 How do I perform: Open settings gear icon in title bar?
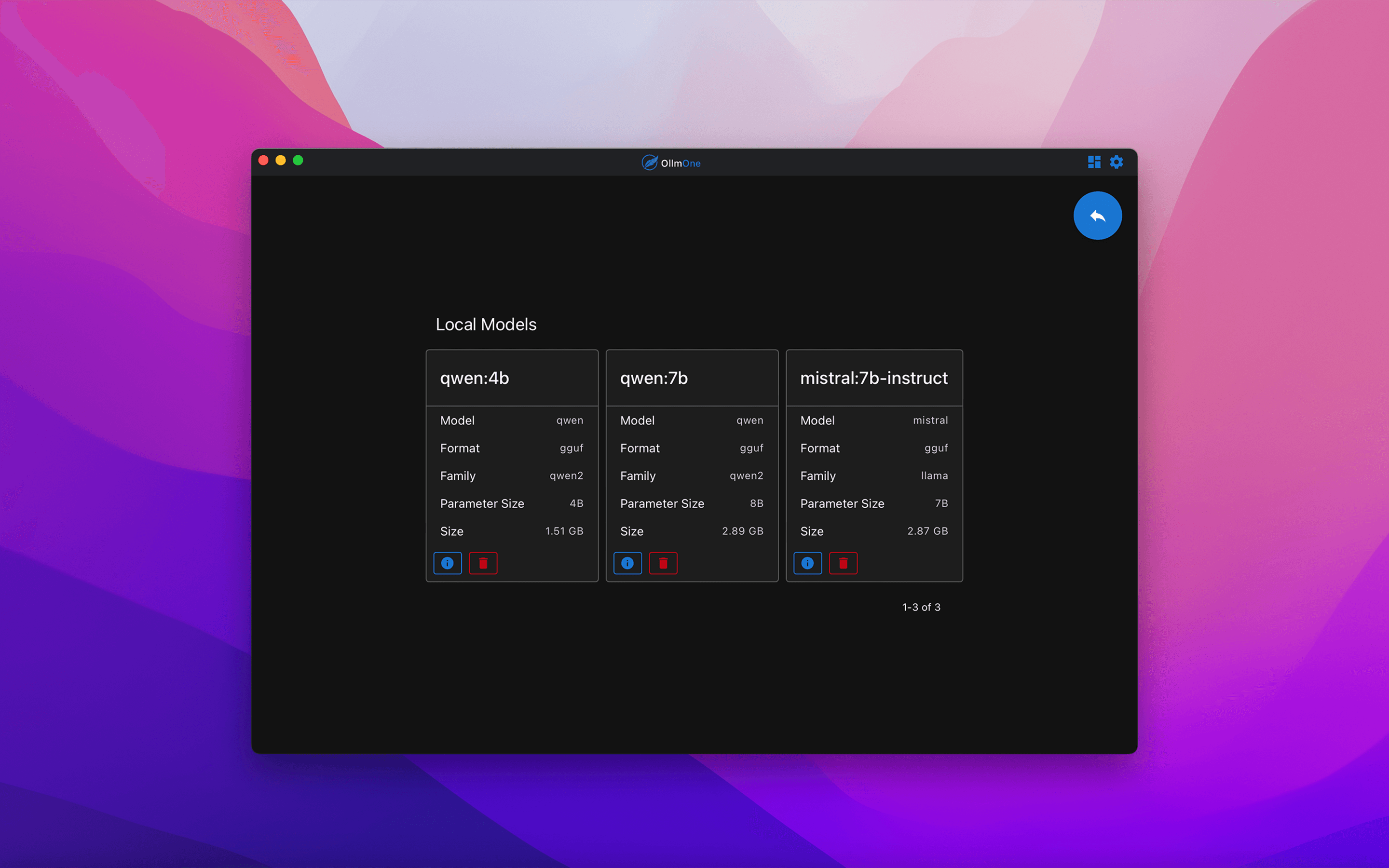pyautogui.click(x=1116, y=162)
